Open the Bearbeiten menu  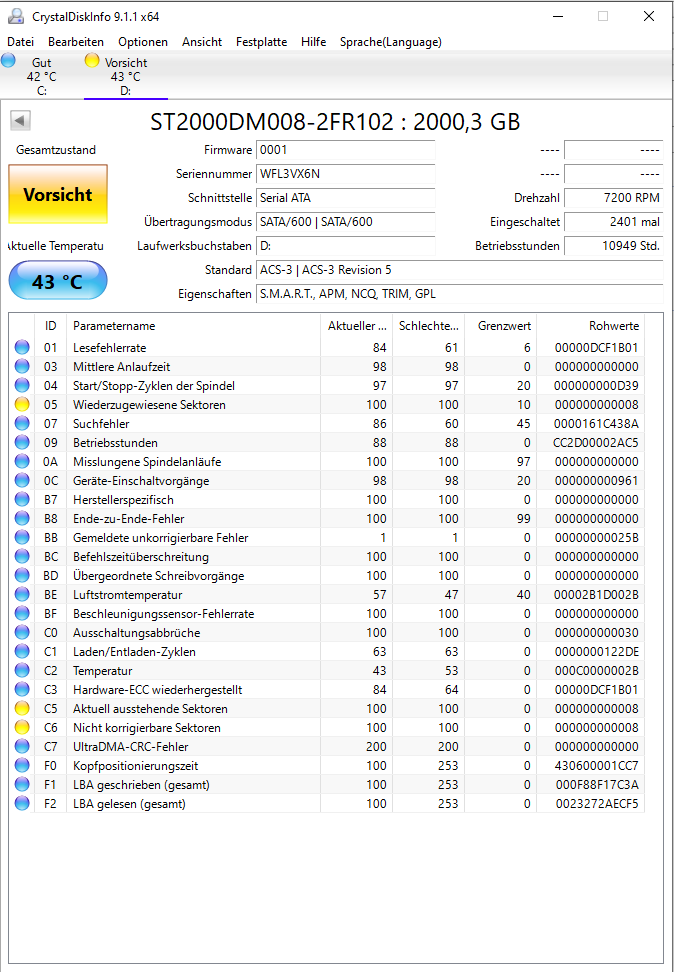76,42
